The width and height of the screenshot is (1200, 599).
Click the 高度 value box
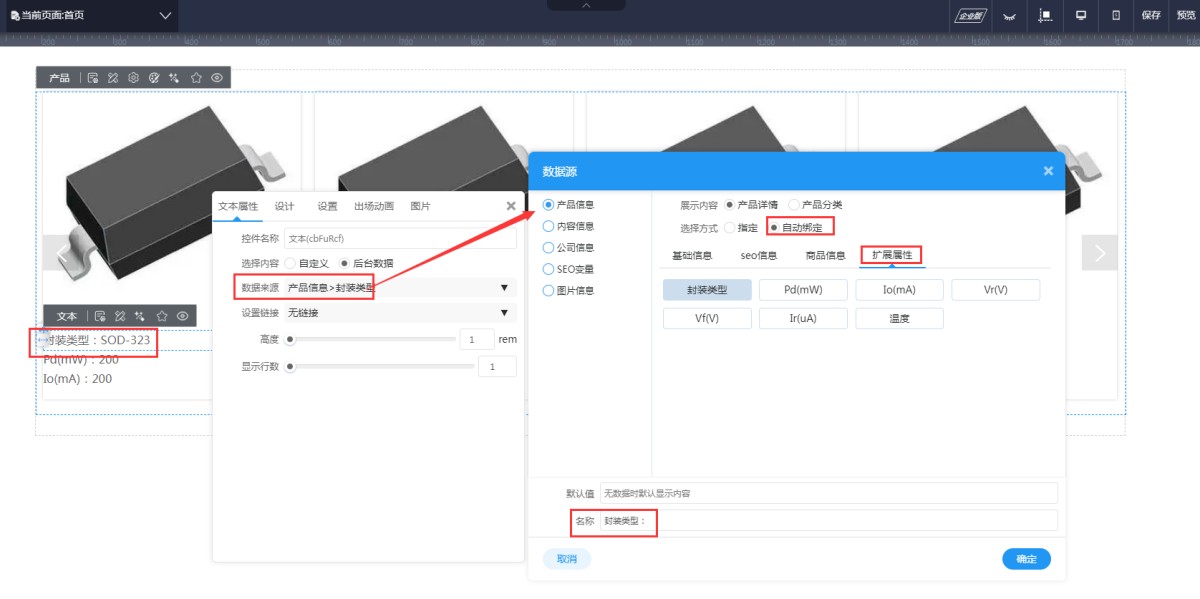pos(477,339)
